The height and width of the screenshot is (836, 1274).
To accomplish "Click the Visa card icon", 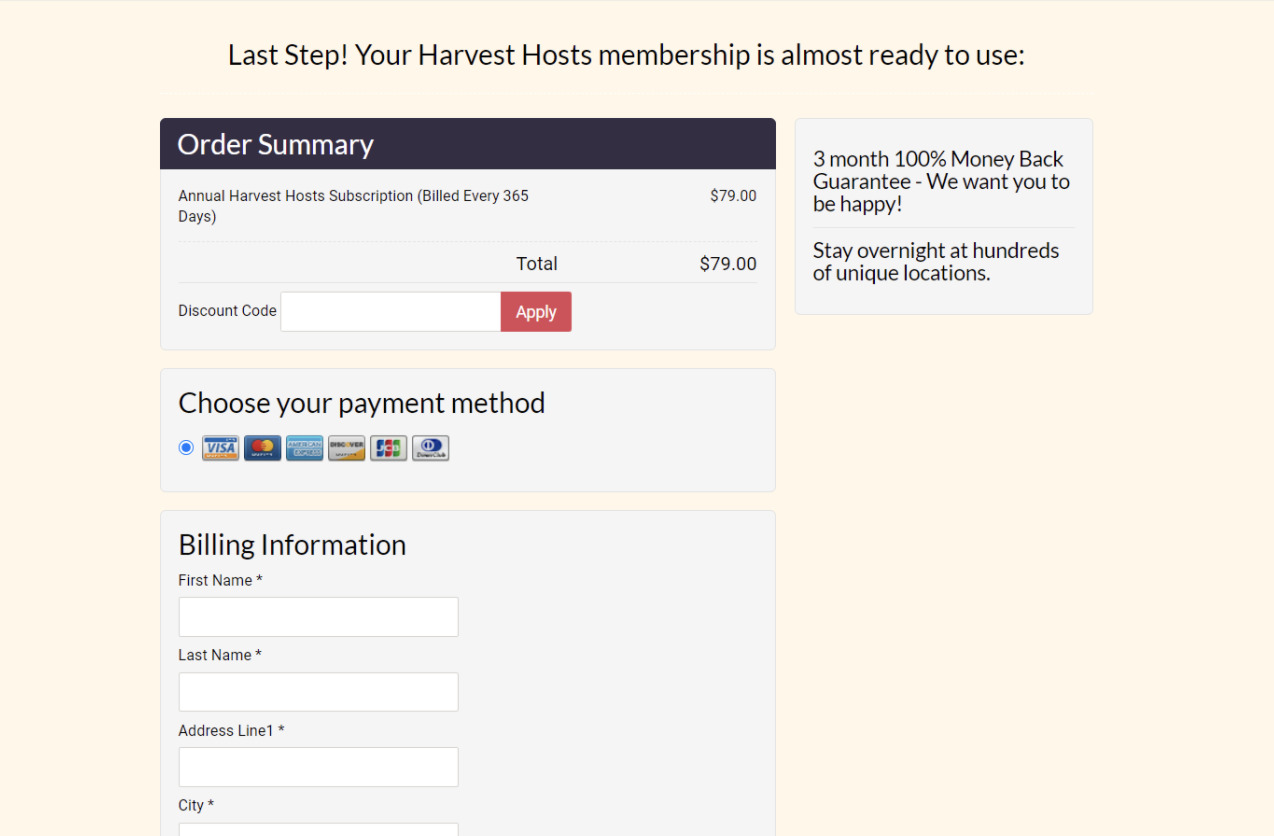I will click(x=221, y=448).
